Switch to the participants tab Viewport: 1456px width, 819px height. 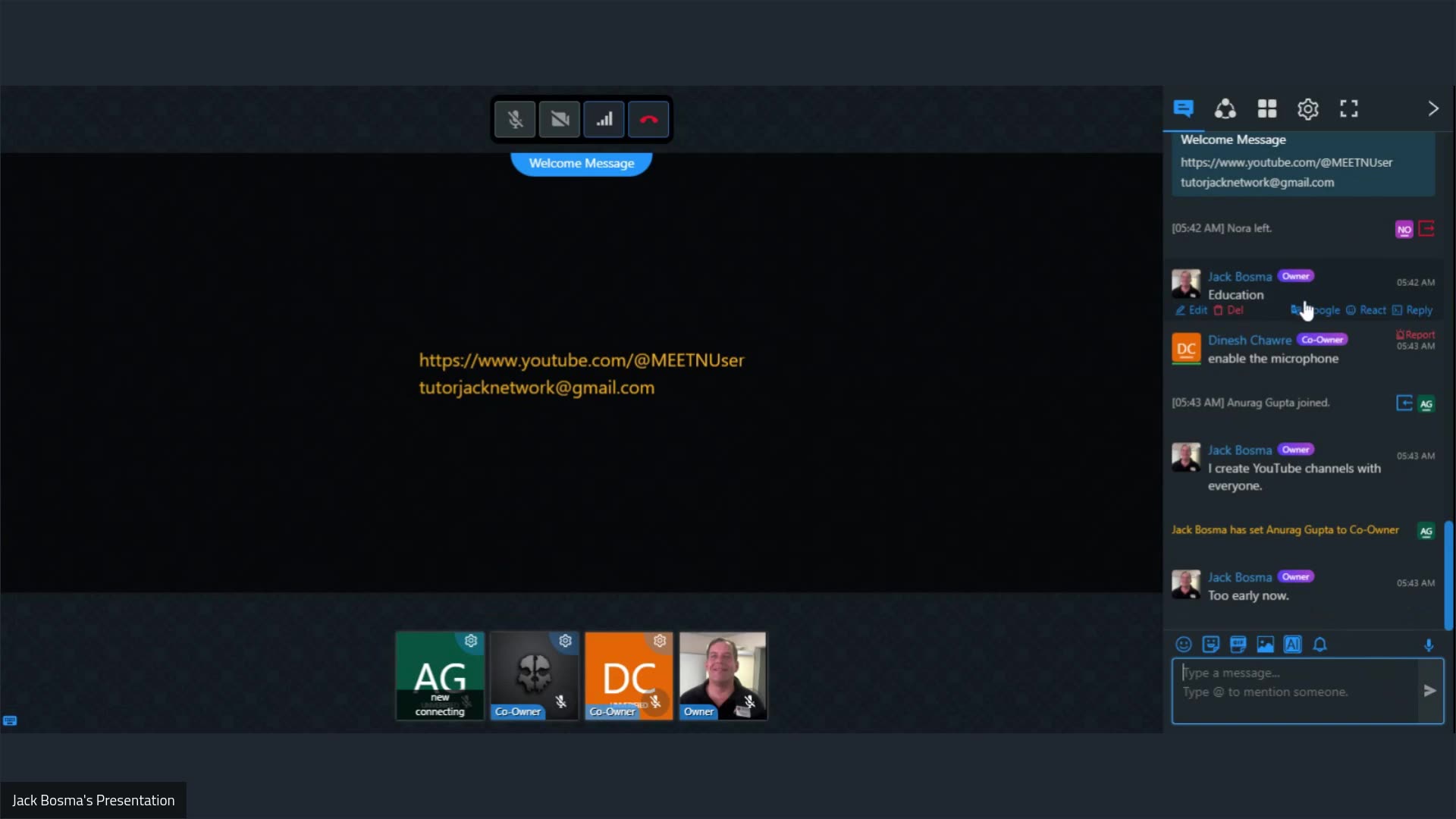coord(1225,109)
